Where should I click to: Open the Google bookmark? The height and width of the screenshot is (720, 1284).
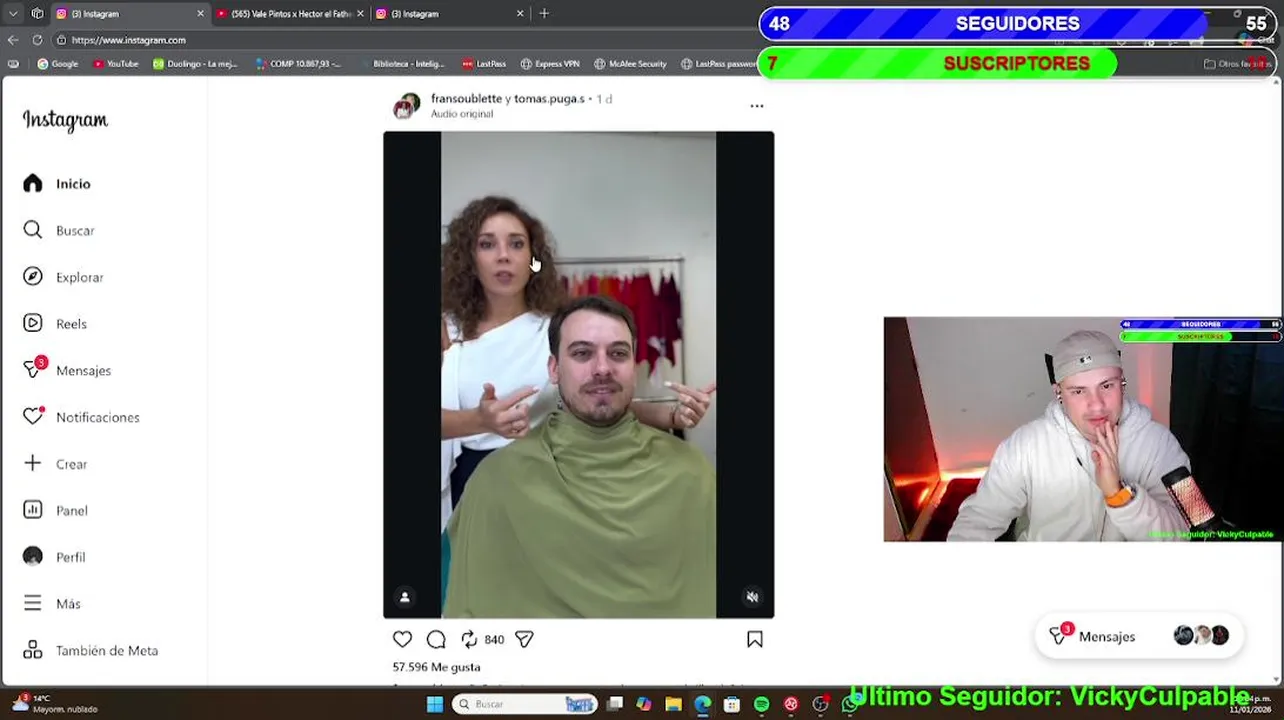(58, 64)
